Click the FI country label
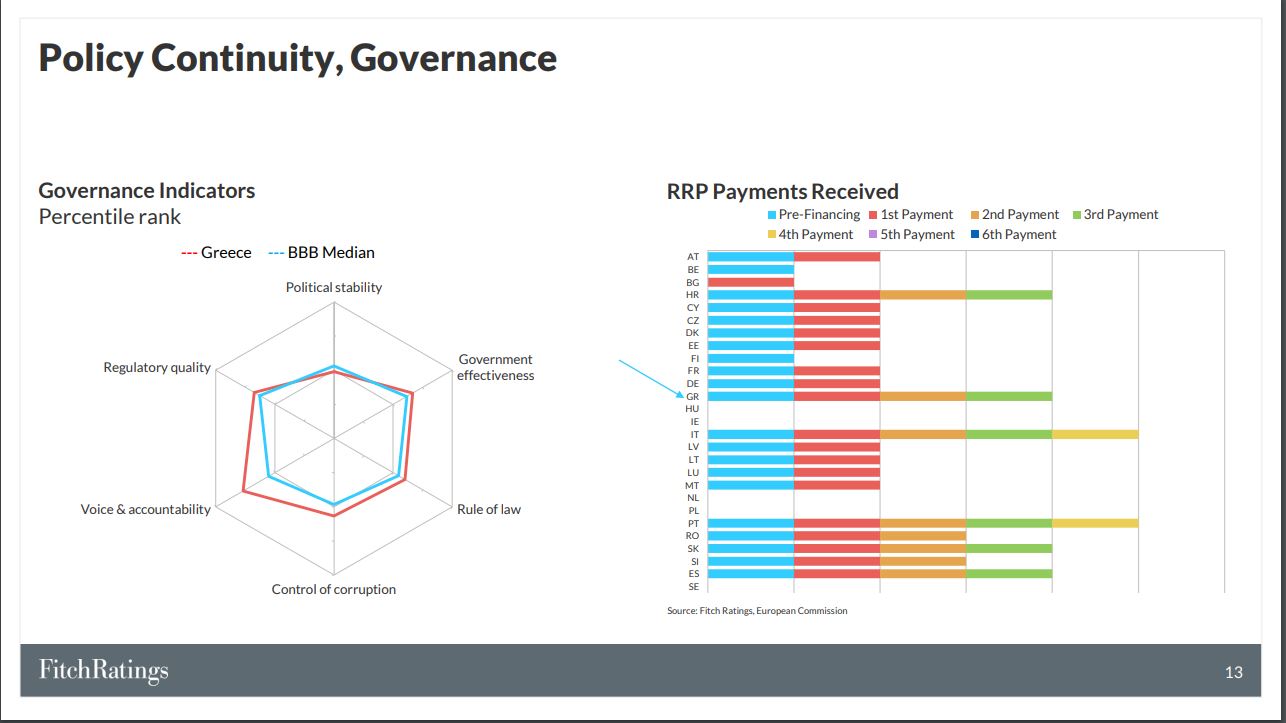The height and width of the screenshot is (723, 1286). (x=695, y=359)
